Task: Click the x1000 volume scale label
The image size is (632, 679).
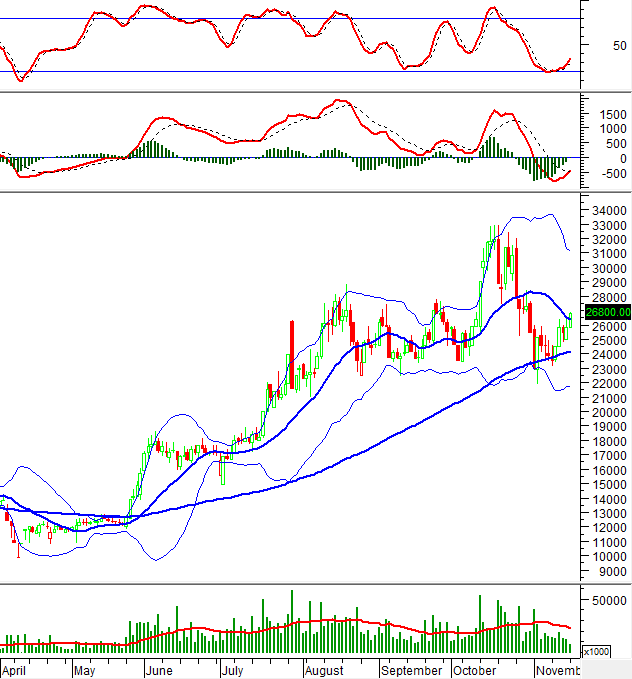Action: pyautogui.click(x=596, y=651)
